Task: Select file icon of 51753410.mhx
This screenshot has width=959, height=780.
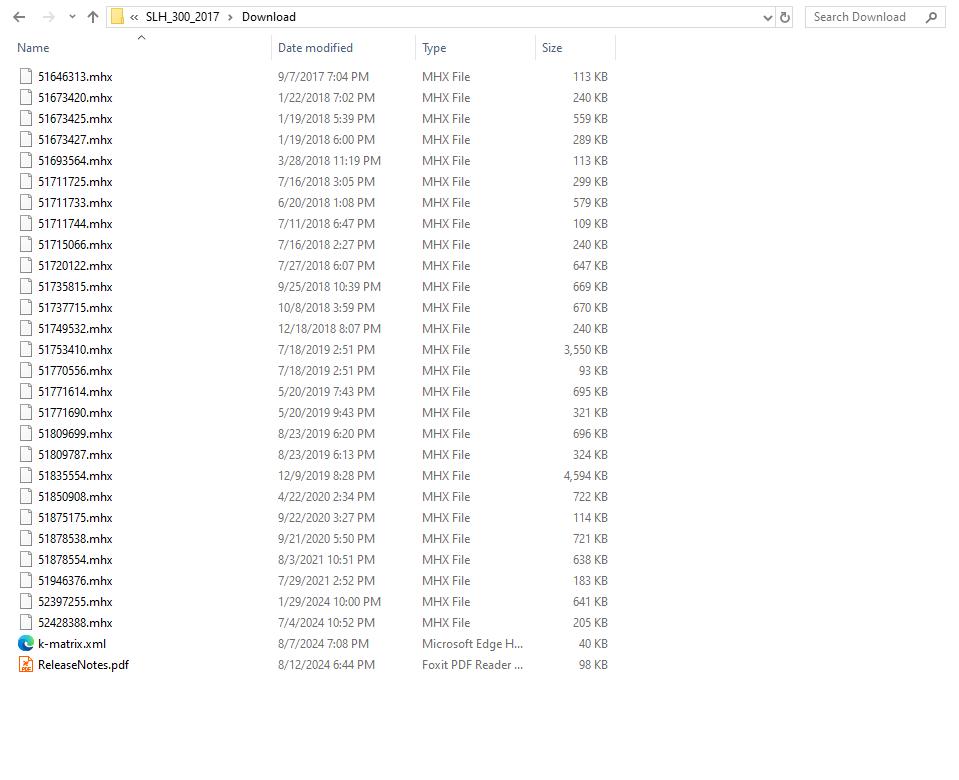Action: pyautogui.click(x=26, y=349)
